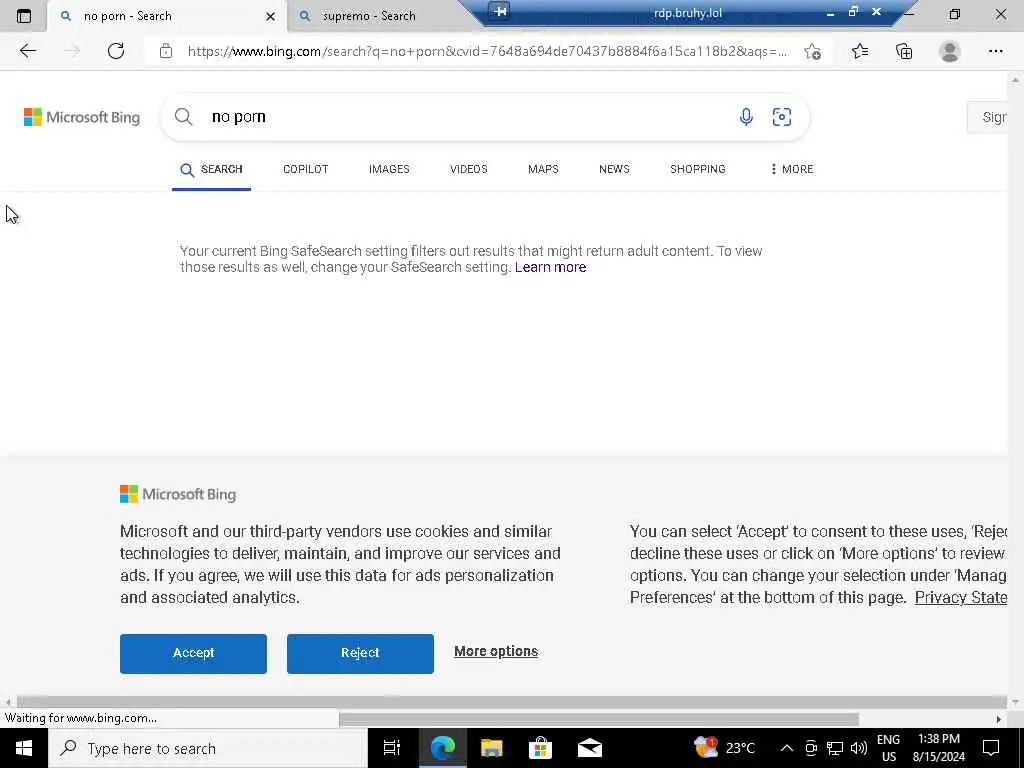Viewport: 1024px width, 768px height.
Task: Switch to VIDEOS results
Action: [x=469, y=169]
